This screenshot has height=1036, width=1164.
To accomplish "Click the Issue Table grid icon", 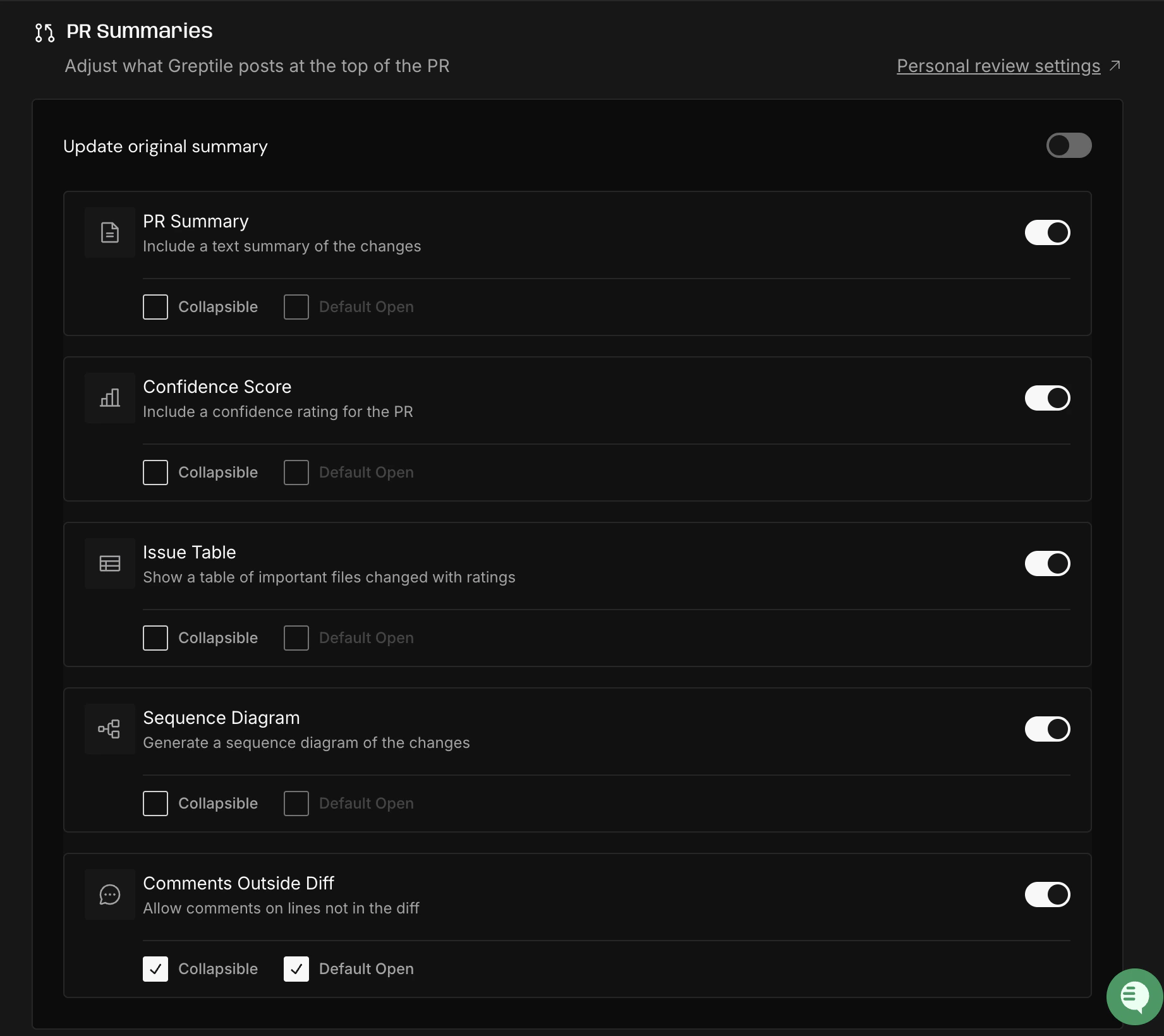I will coord(109,563).
